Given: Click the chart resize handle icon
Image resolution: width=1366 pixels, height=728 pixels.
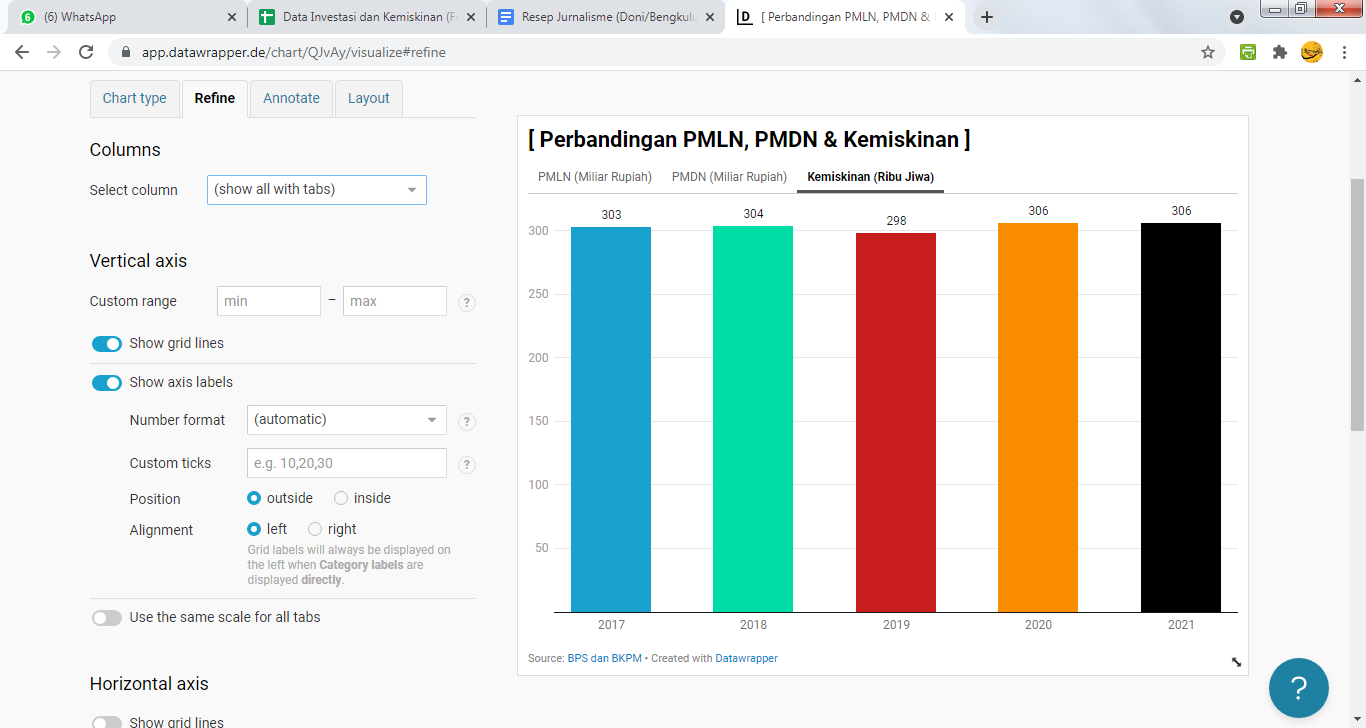Looking at the screenshot, I should point(1236,661).
